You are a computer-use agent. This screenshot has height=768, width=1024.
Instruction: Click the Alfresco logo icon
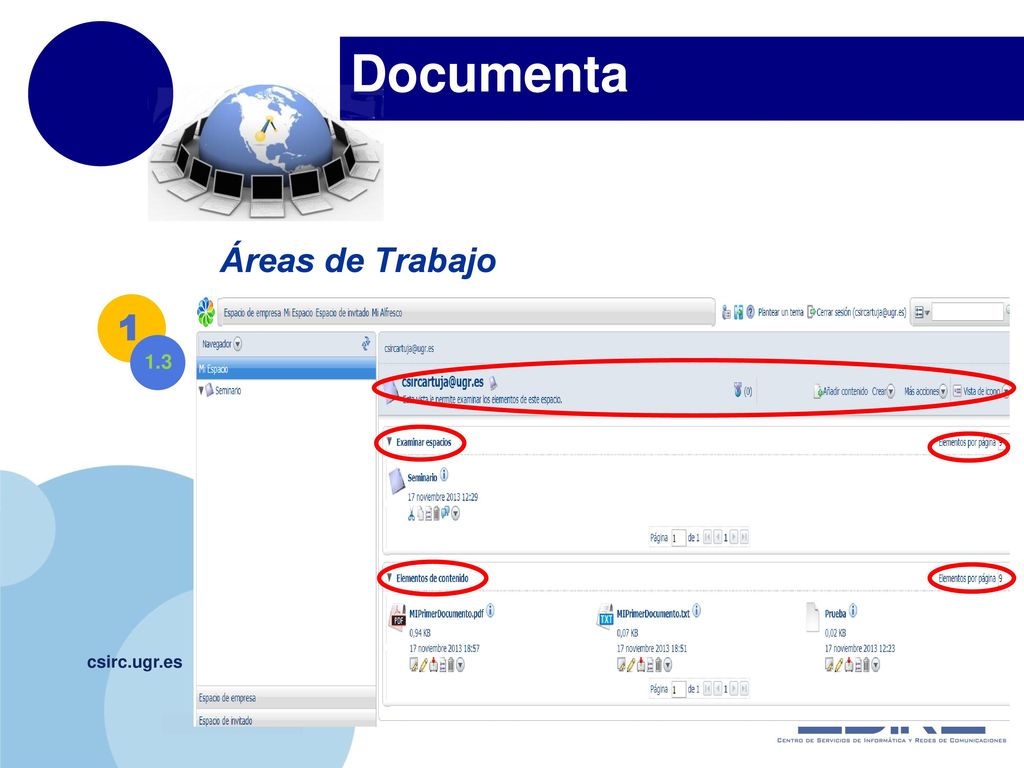206,312
